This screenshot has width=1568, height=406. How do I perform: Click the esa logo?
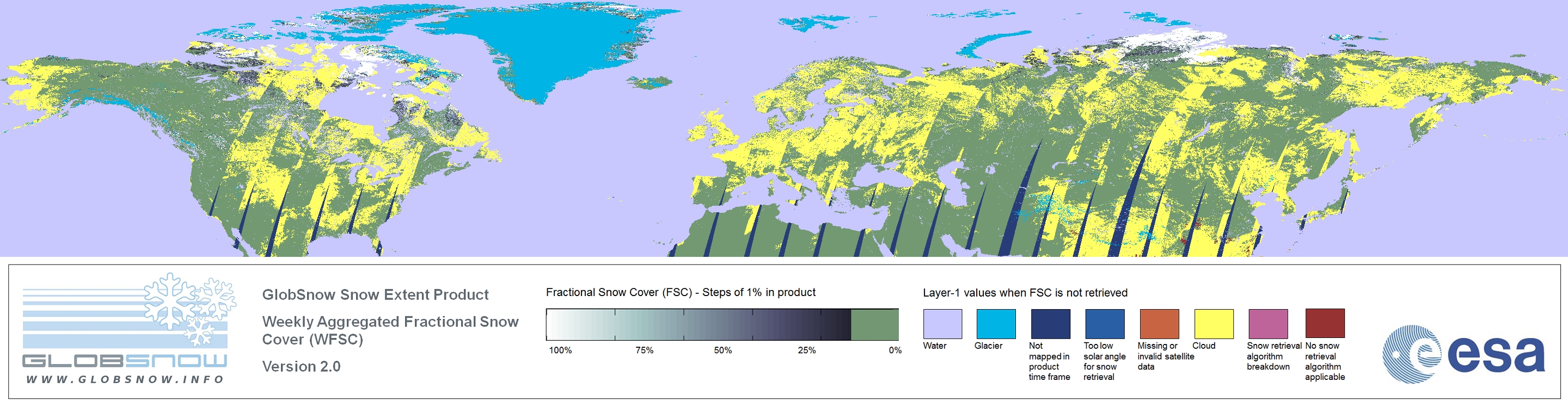(x=1463, y=354)
